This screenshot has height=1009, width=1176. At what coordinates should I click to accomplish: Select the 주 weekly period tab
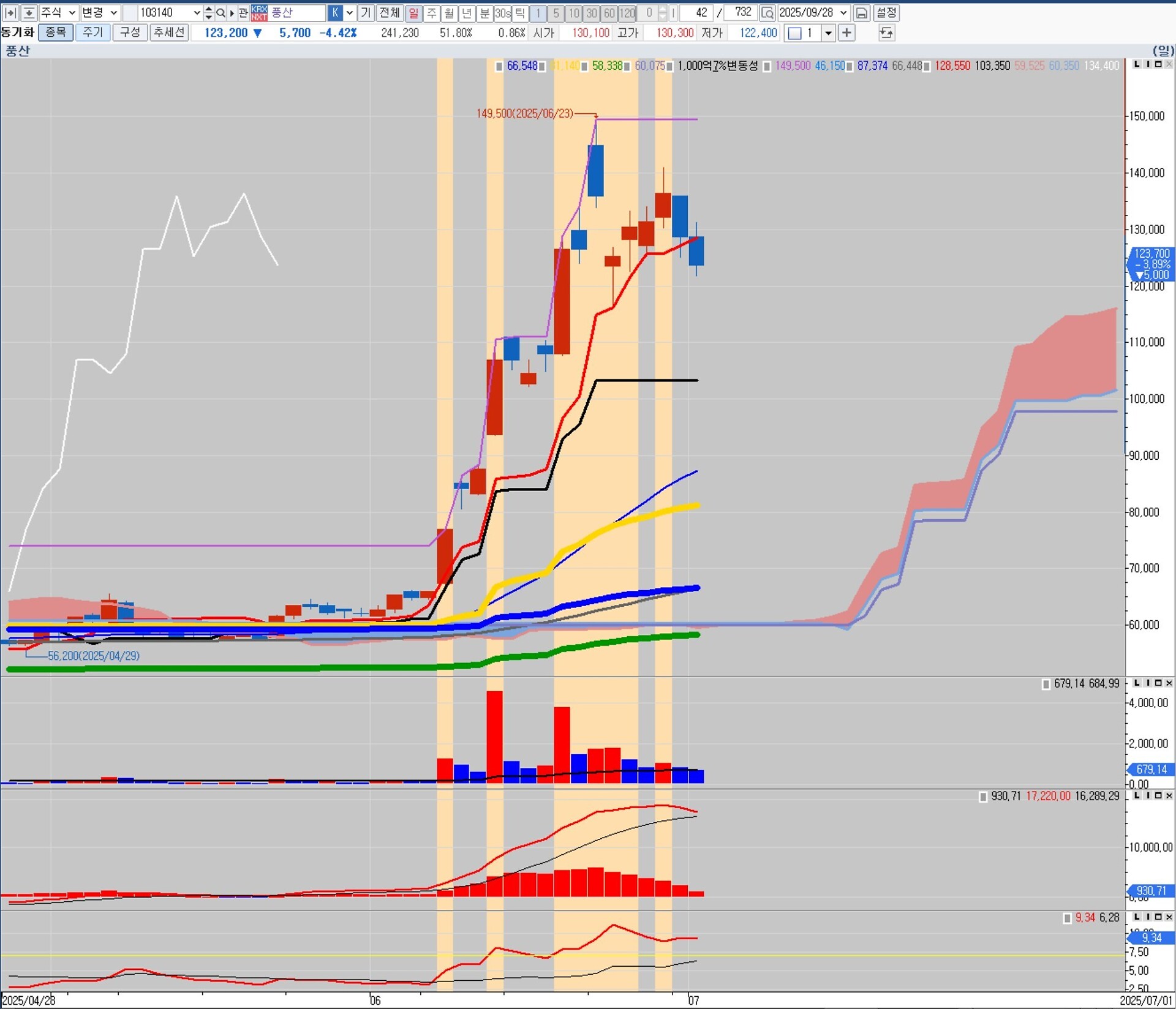432,13
